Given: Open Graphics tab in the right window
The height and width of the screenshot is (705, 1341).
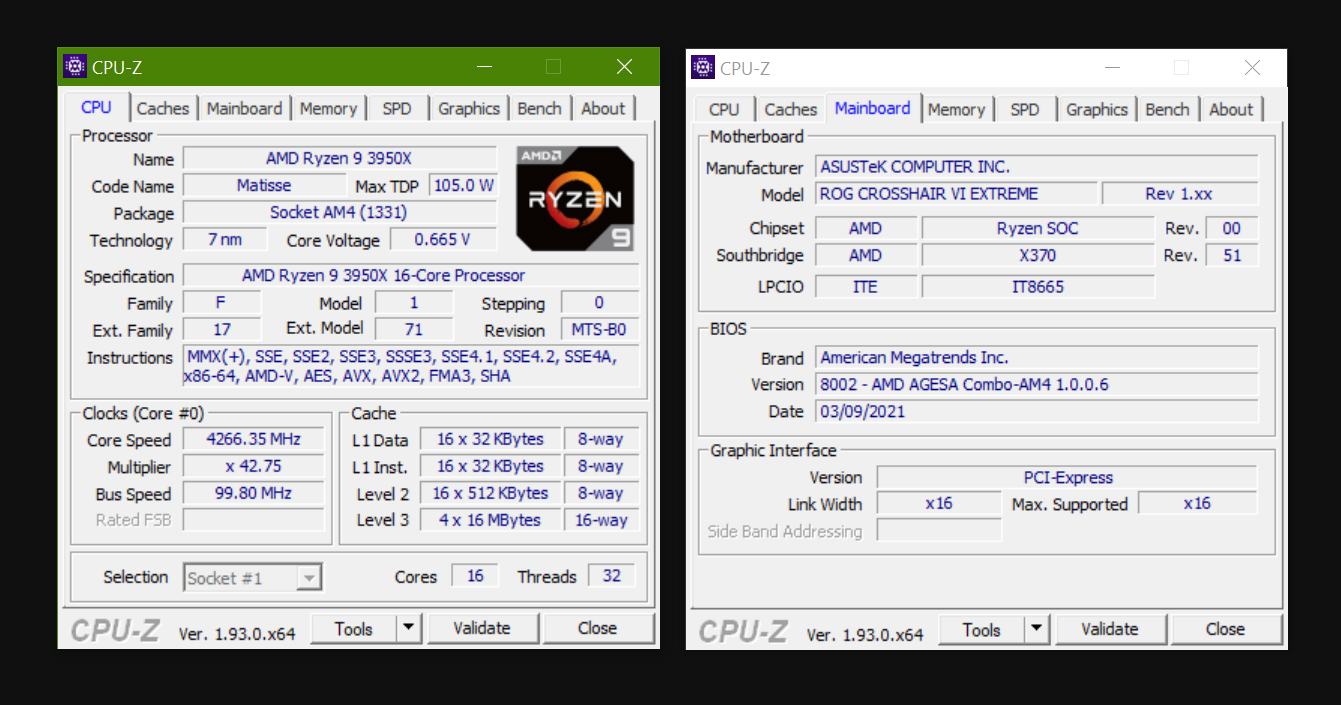Looking at the screenshot, I should point(1097,109).
